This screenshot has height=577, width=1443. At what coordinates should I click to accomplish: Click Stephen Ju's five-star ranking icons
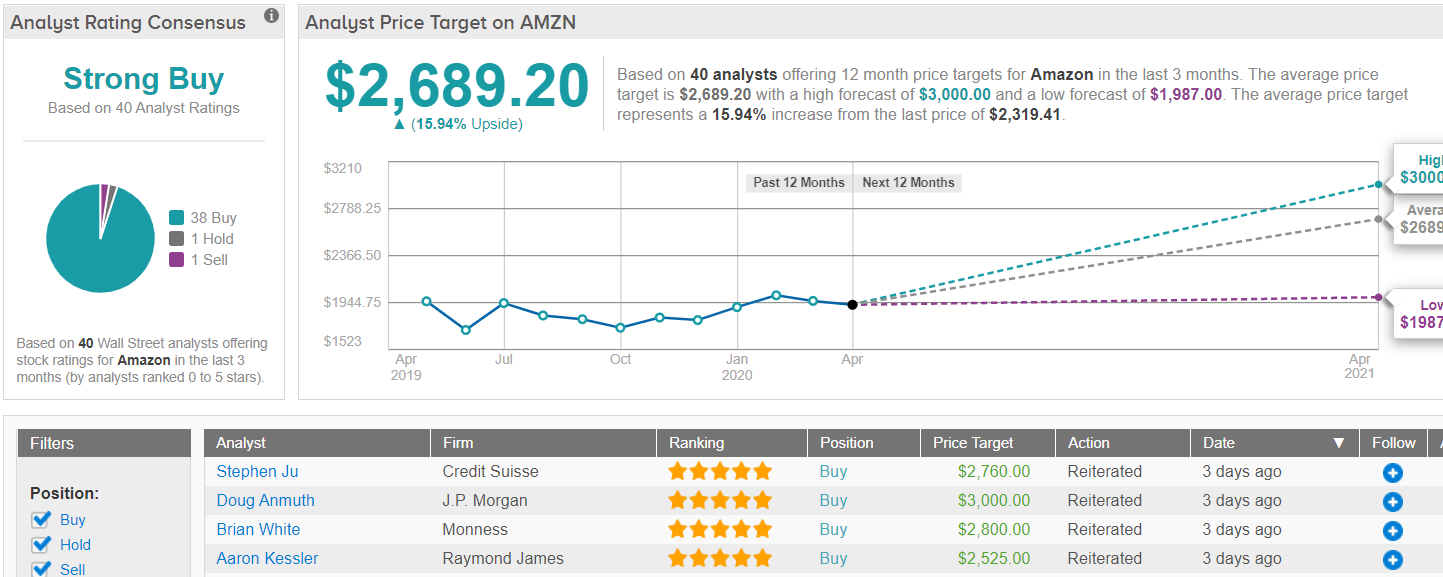pos(720,472)
